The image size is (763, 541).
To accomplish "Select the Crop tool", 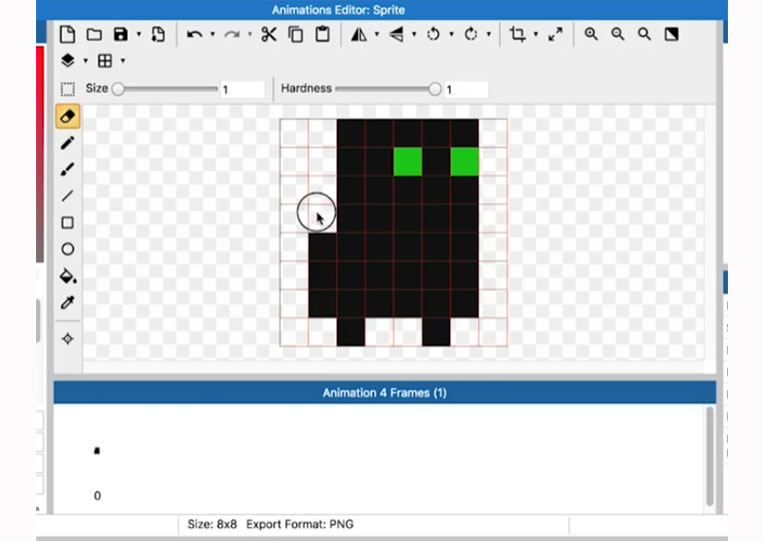I will (x=517, y=35).
